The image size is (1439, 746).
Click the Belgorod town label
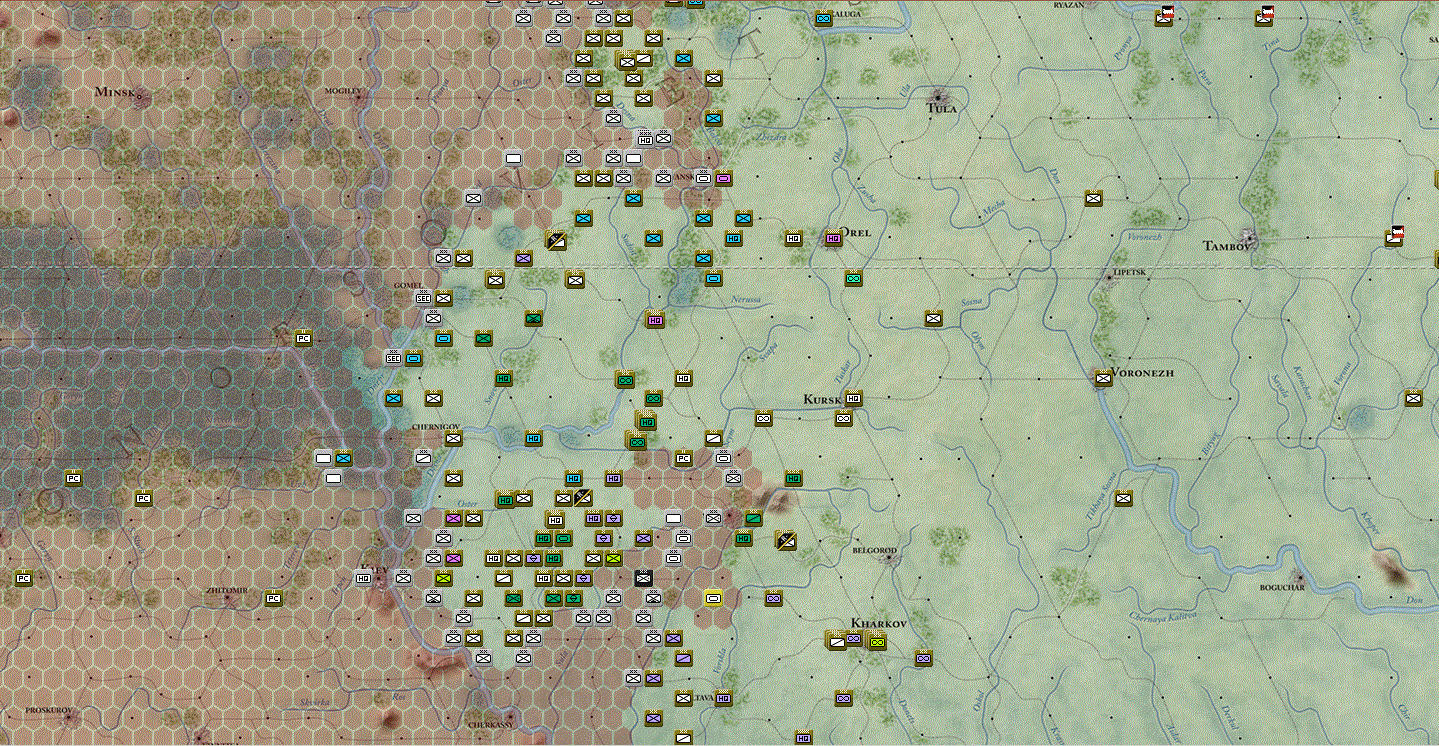(x=874, y=550)
